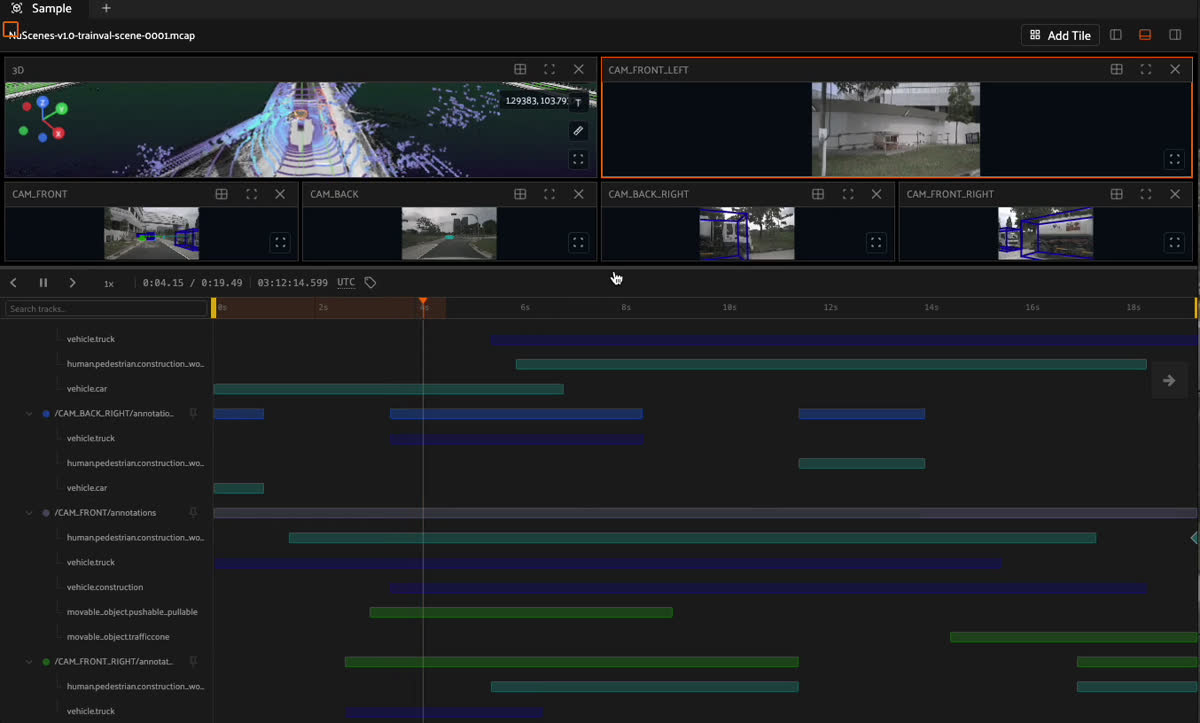Select the movable_object.pushable_pullable track row
The width and height of the screenshot is (1200, 723).
click(x=132, y=612)
